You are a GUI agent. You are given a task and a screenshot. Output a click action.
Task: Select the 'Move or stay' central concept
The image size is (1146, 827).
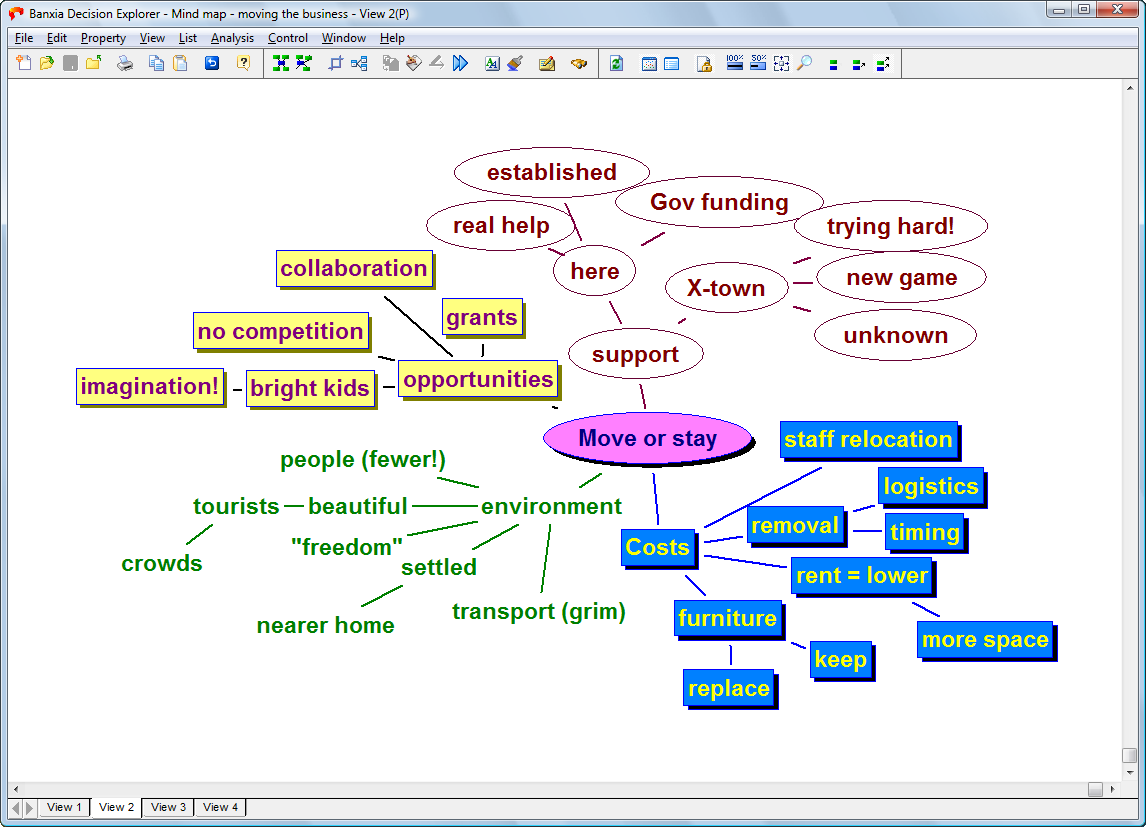(647, 438)
